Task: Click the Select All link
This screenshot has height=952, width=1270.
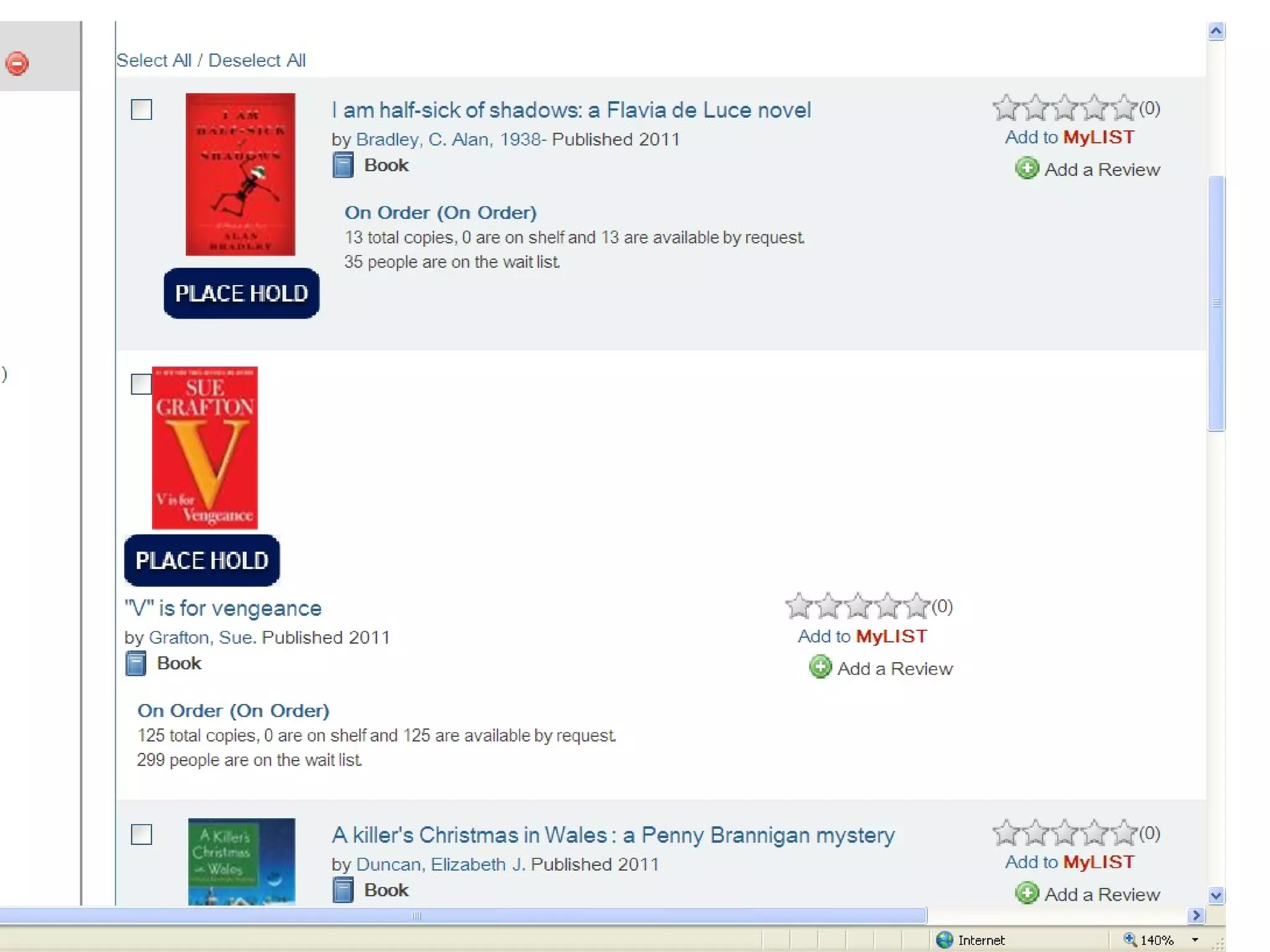Action: (154, 60)
